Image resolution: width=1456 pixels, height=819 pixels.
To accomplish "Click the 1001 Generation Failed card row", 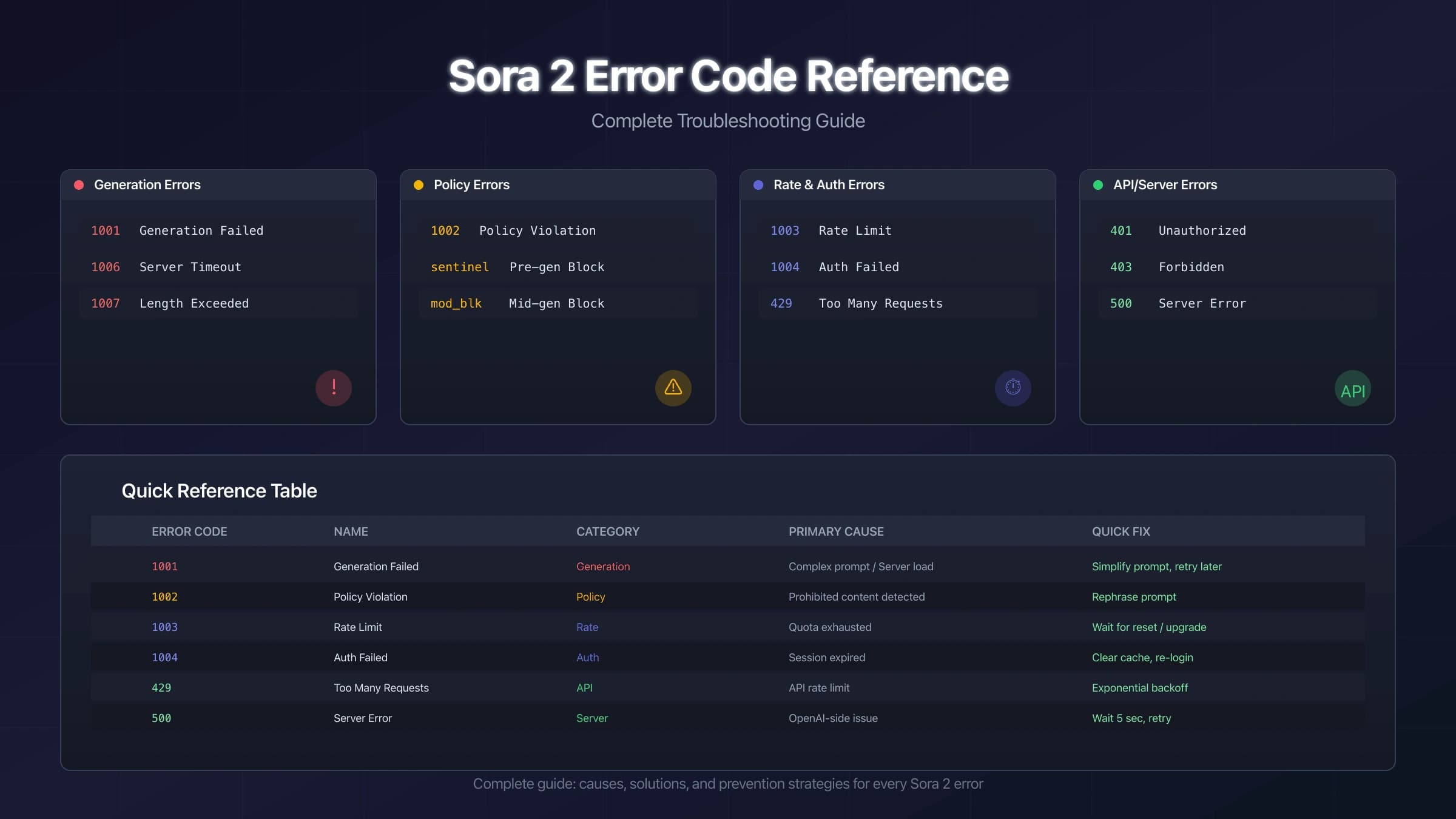I will point(218,231).
